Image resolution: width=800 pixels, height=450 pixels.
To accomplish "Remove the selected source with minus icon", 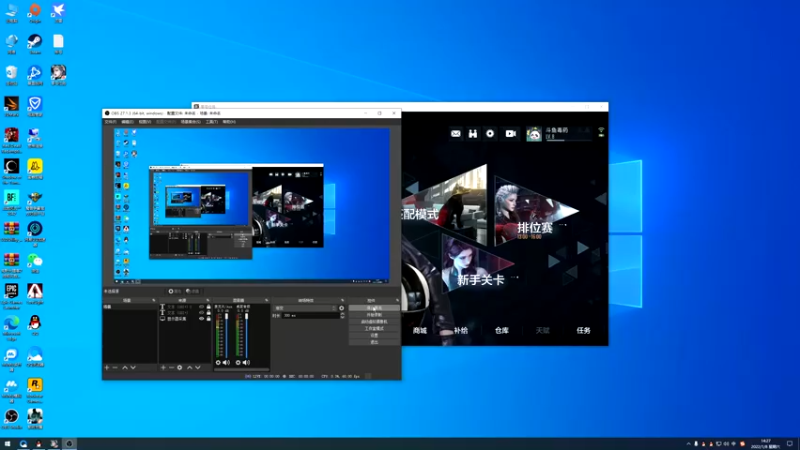I will pyautogui.click(x=171, y=367).
